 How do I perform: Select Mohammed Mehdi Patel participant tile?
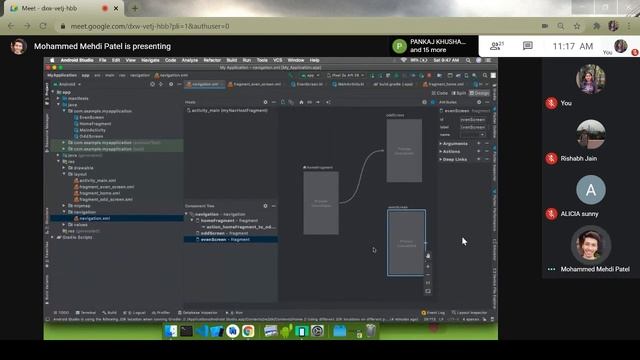pos(591,249)
